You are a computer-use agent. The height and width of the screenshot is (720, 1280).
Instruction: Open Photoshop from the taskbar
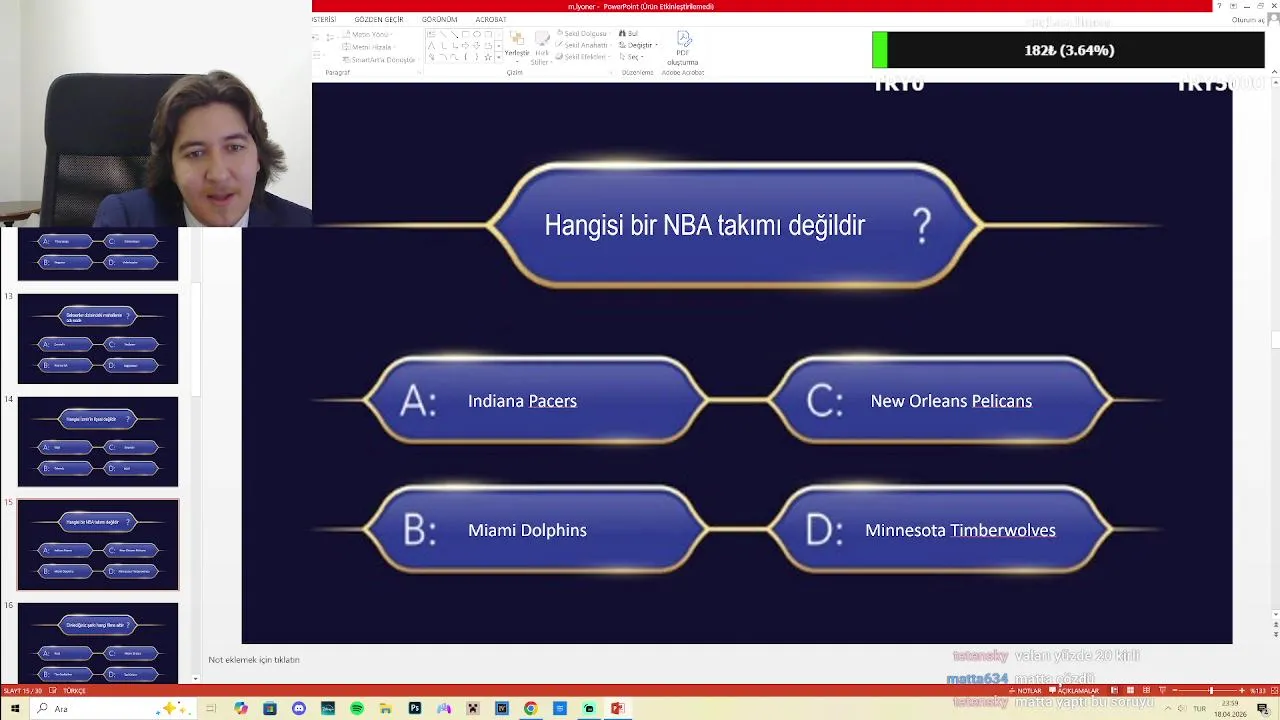pos(415,708)
